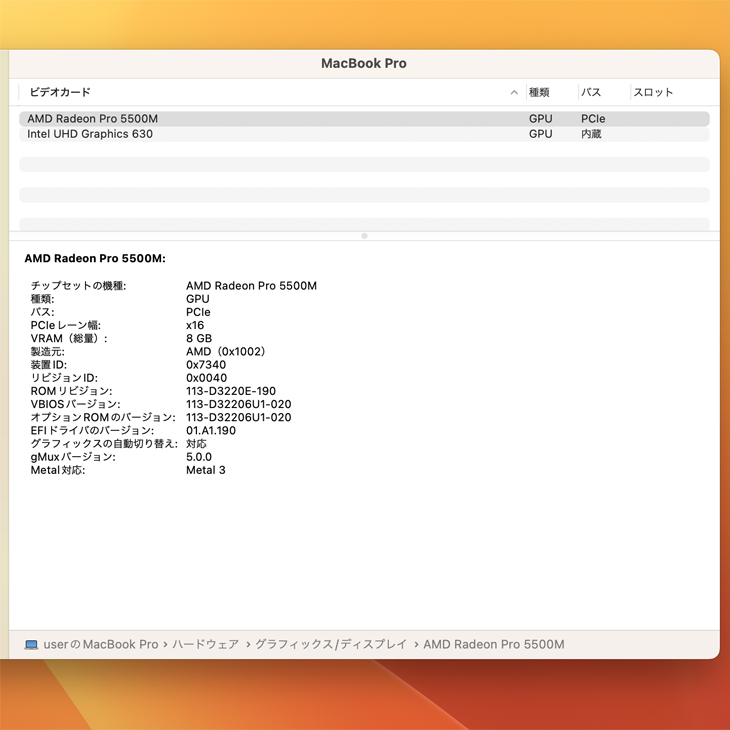Click the Metal 3 value text

point(206,470)
